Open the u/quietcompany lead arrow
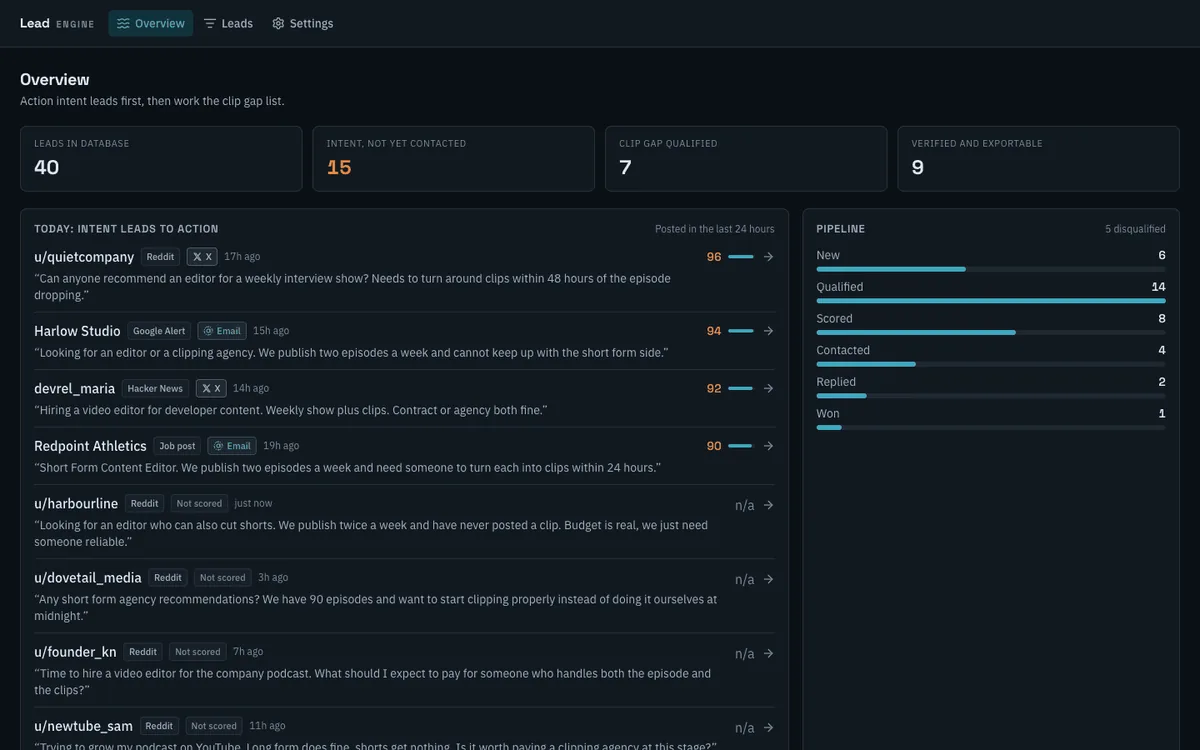1200x750 pixels. (x=768, y=257)
